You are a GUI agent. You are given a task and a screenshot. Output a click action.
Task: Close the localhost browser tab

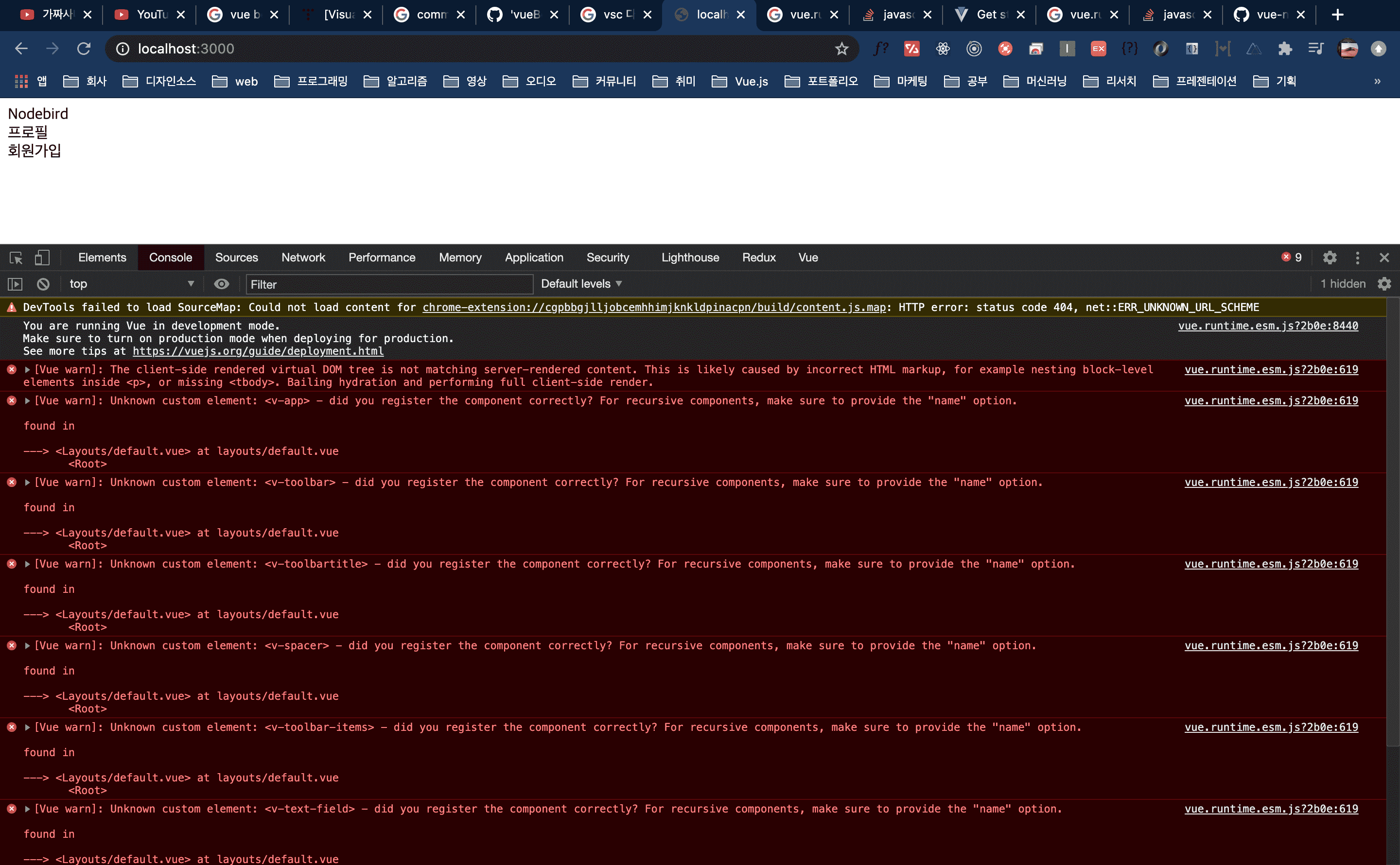[x=741, y=15]
